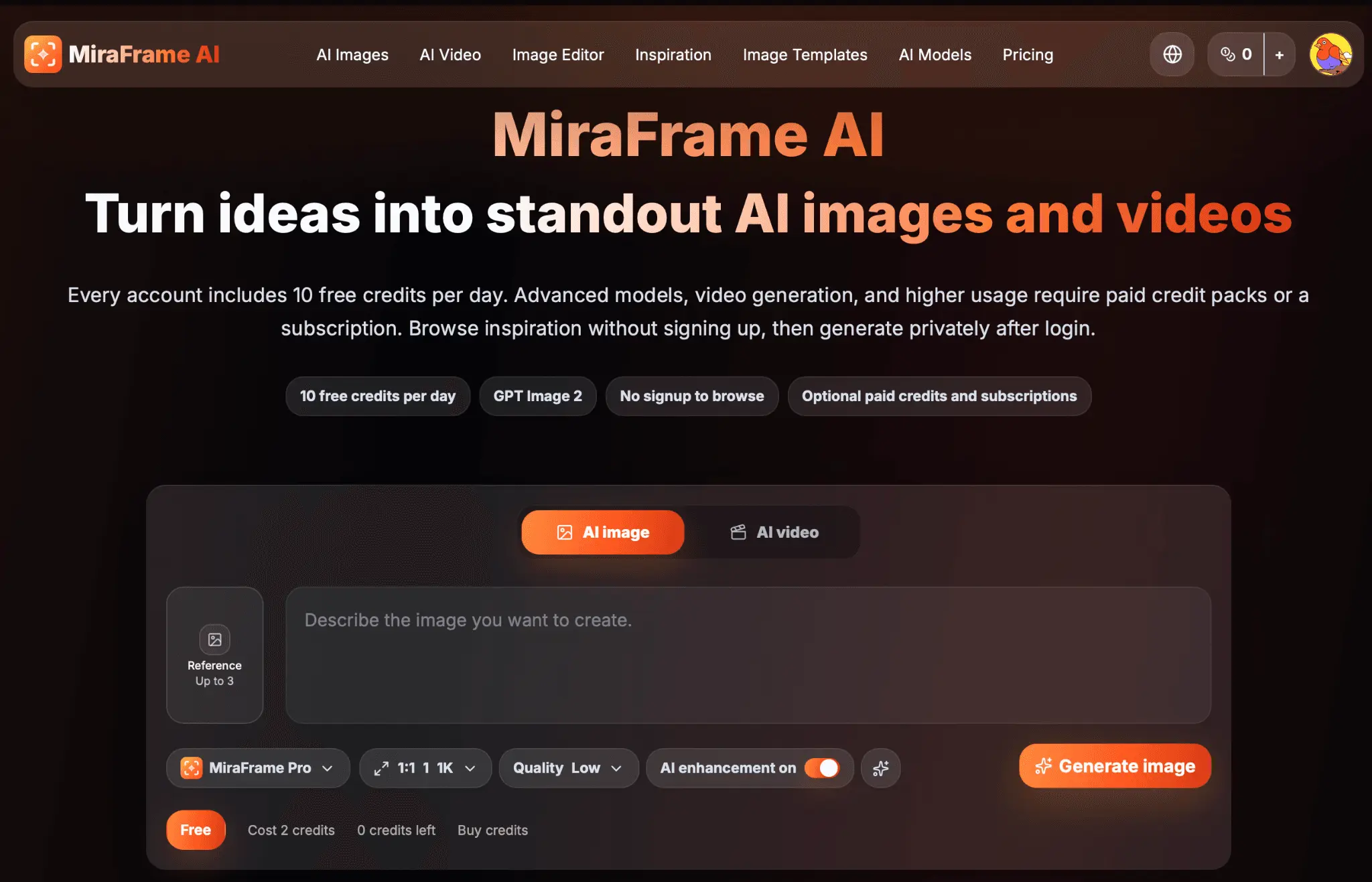The height and width of the screenshot is (882, 1372).
Task: Click the Reference image upload icon
Action: tap(214, 640)
